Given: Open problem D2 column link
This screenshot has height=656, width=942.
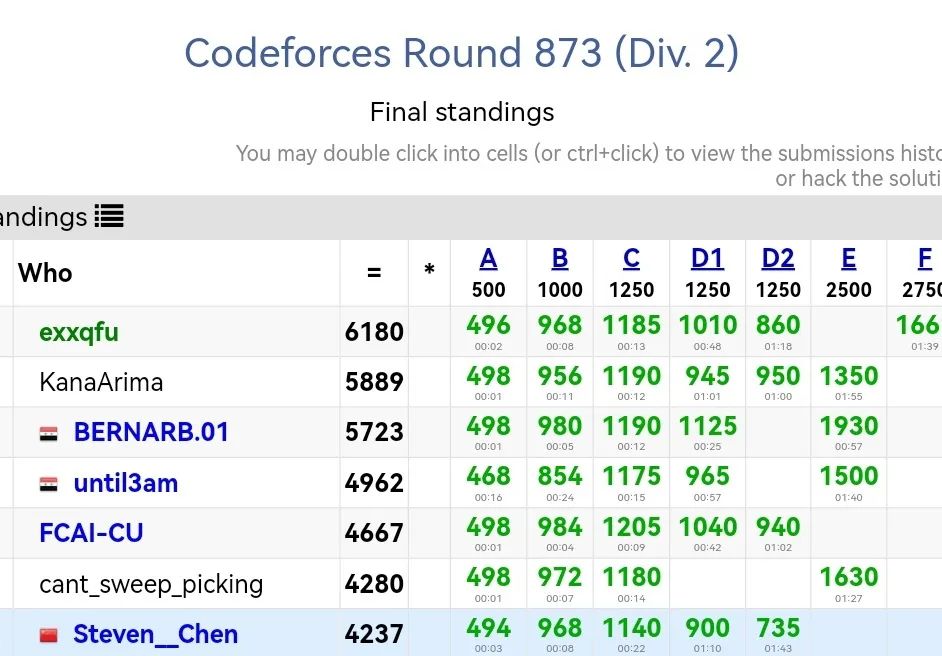Looking at the screenshot, I should (778, 259).
